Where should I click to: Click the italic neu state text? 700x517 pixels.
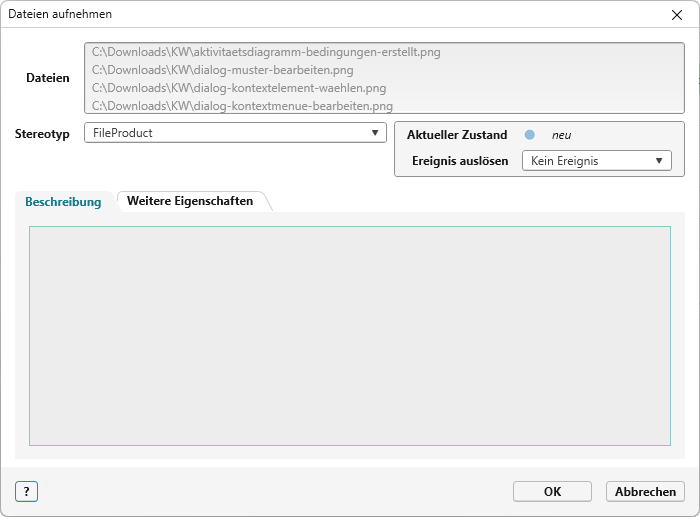tap(561, 135)
